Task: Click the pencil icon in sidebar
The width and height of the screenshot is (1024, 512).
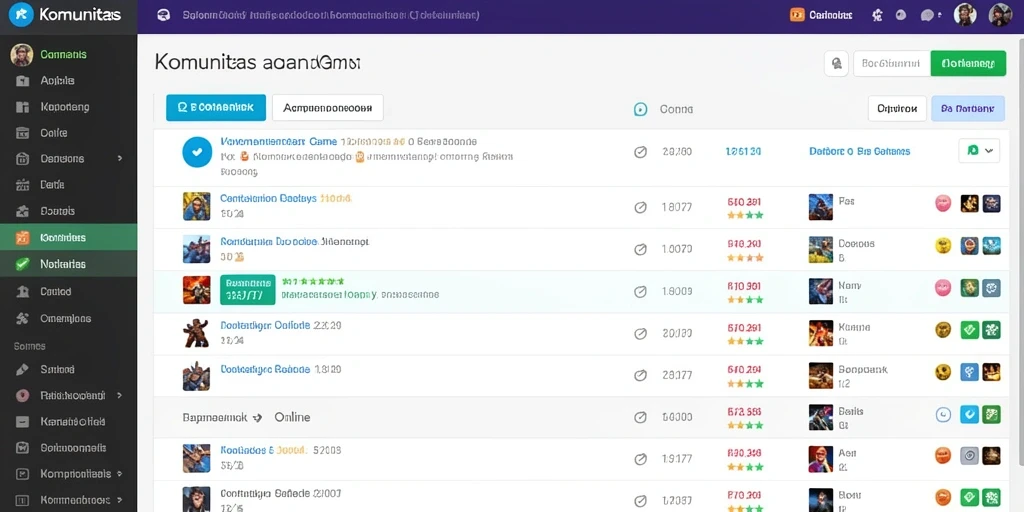Action: tap(22, 370)
